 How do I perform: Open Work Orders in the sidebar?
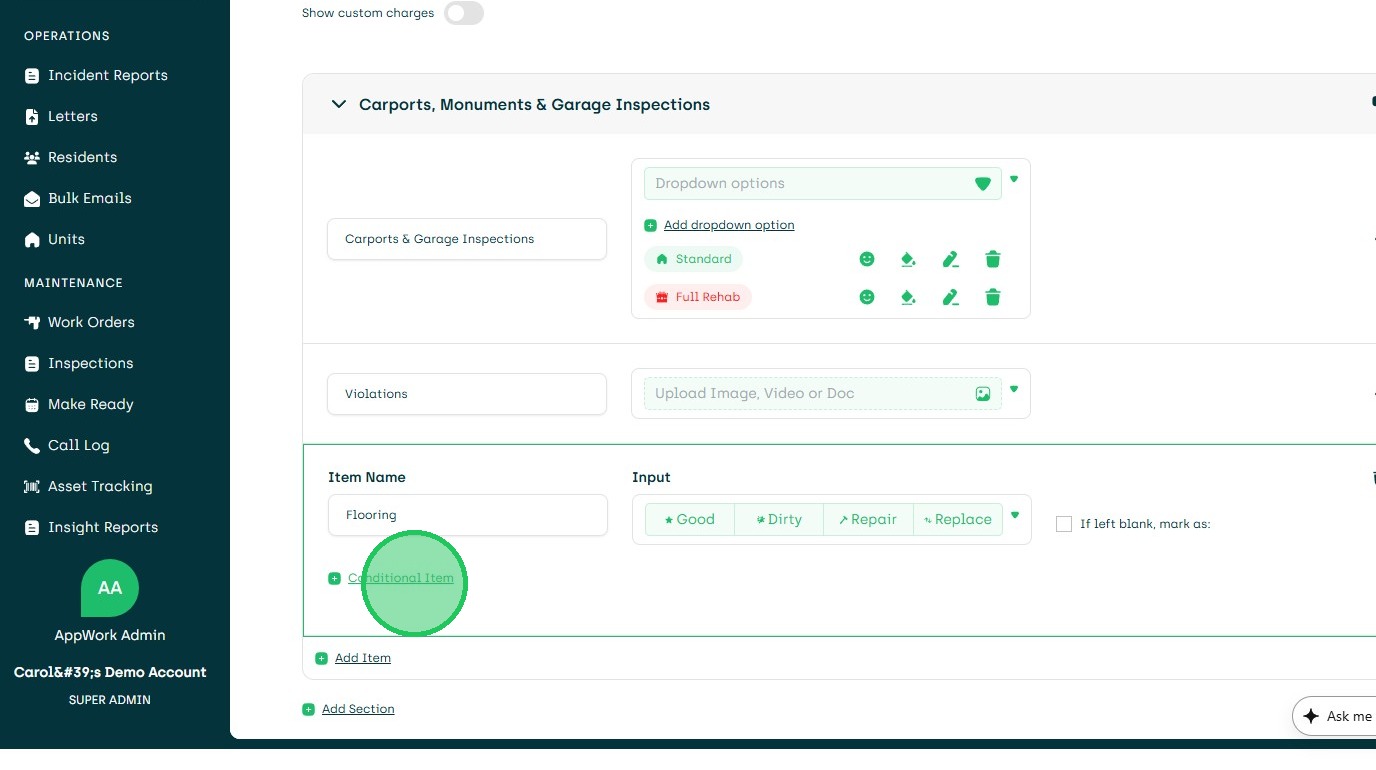click(x=91, y=322)
